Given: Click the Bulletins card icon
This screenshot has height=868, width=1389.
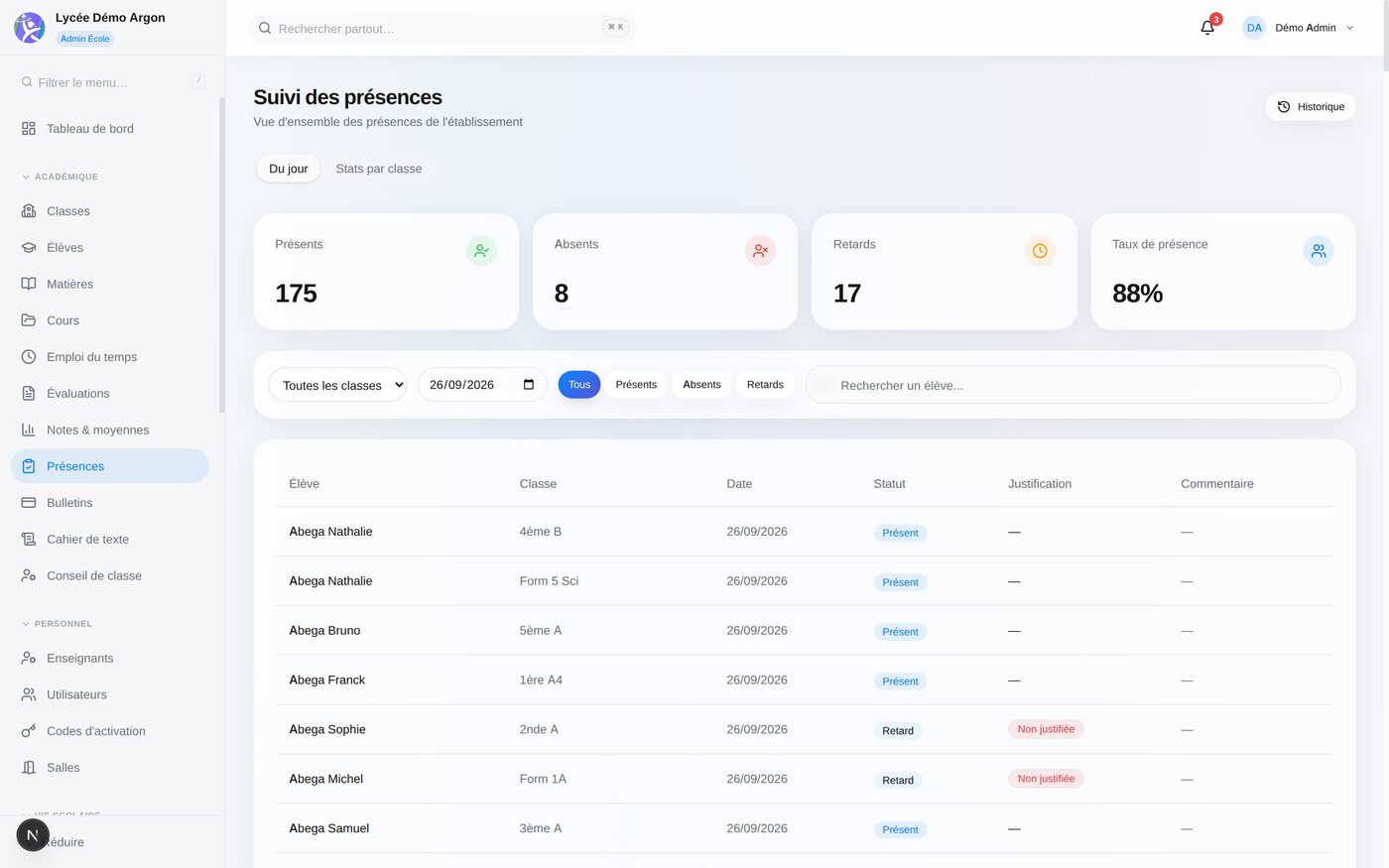Looking at the screenshot, I should 29,503.
